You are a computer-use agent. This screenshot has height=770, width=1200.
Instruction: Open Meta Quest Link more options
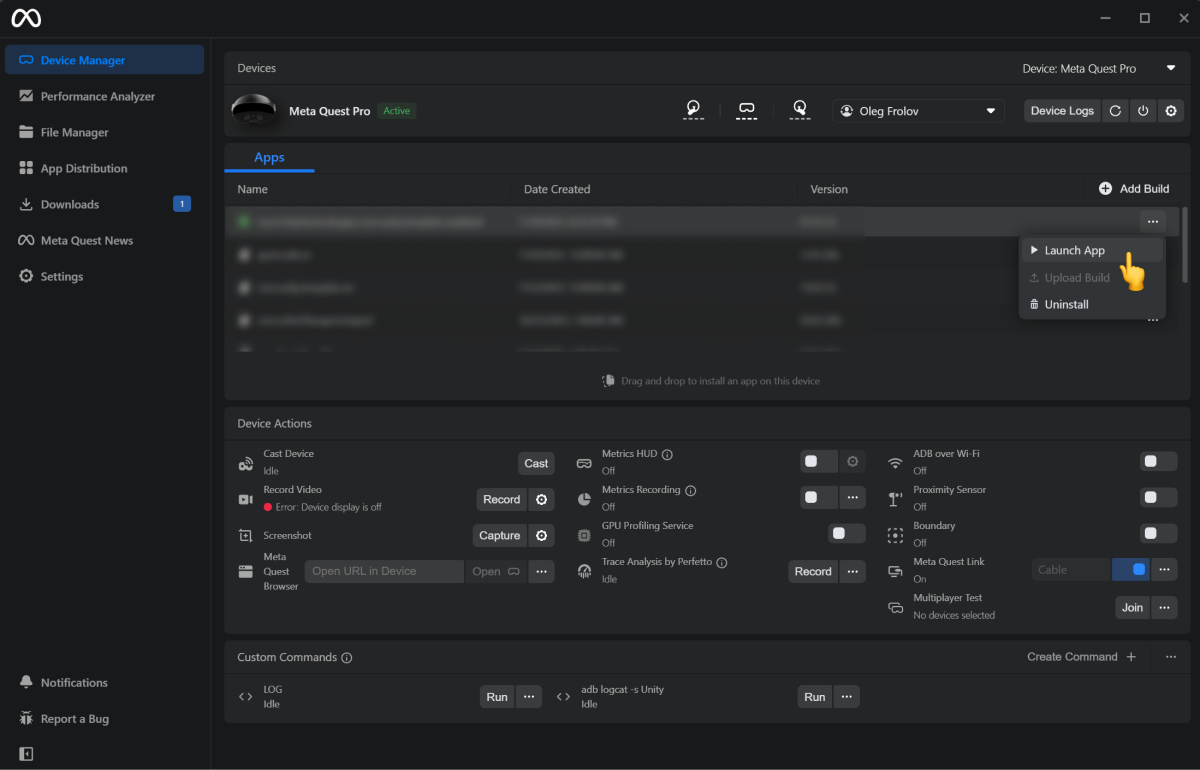(x=1164, y=570)
